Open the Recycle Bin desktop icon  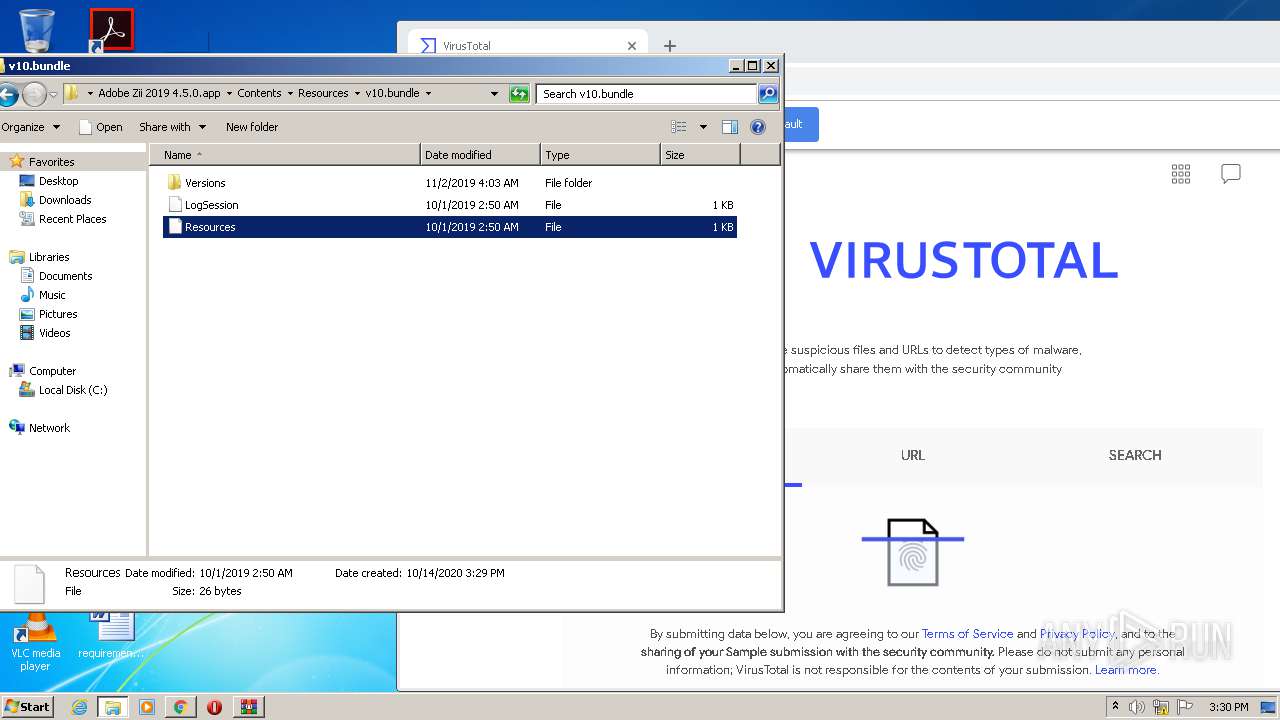[x=37, y=30]
